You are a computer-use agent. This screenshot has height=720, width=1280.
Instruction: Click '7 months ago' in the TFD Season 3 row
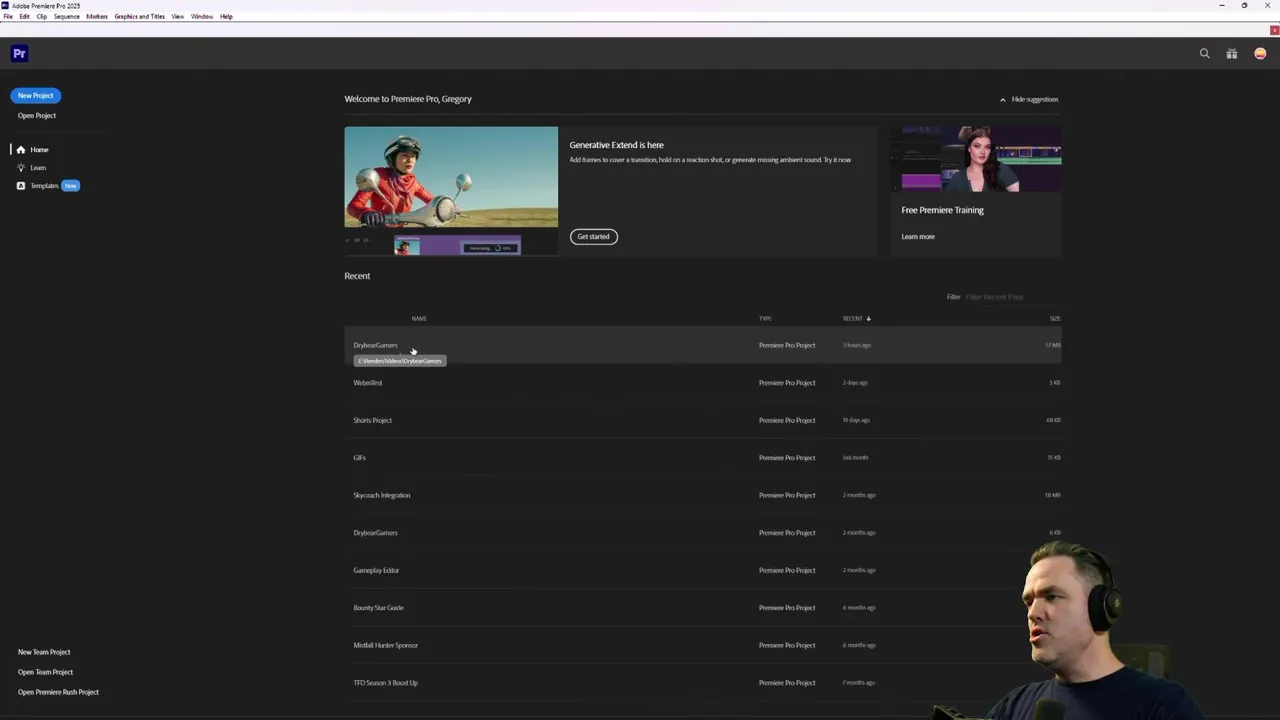858,683
